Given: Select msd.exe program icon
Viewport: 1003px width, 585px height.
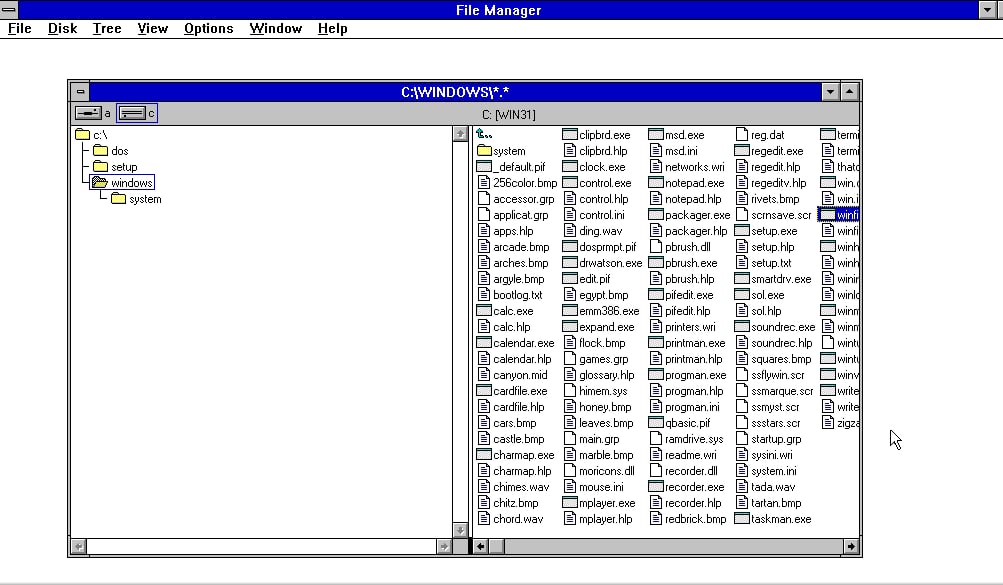Looking at the screenshot, I should (655, 135).
